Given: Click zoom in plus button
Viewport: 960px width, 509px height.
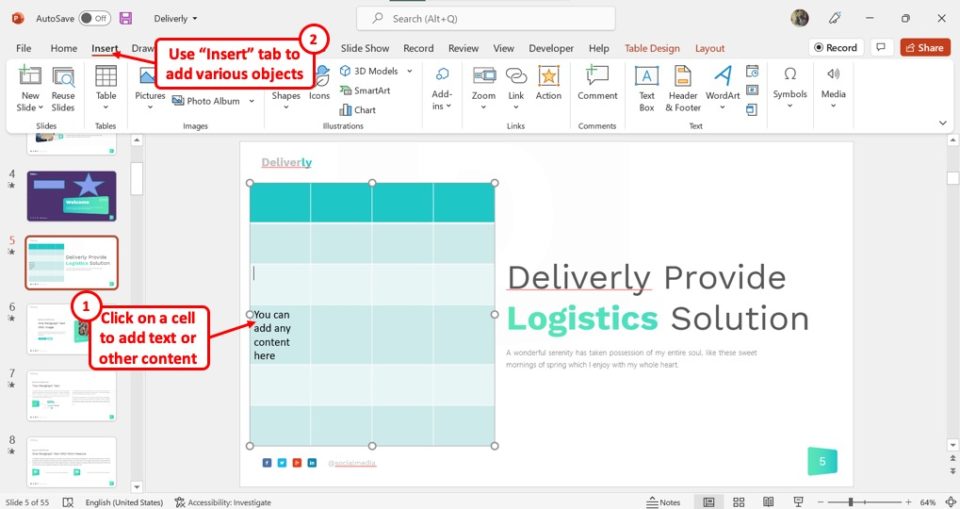Looking at the screenshot, I should point(909,502).
